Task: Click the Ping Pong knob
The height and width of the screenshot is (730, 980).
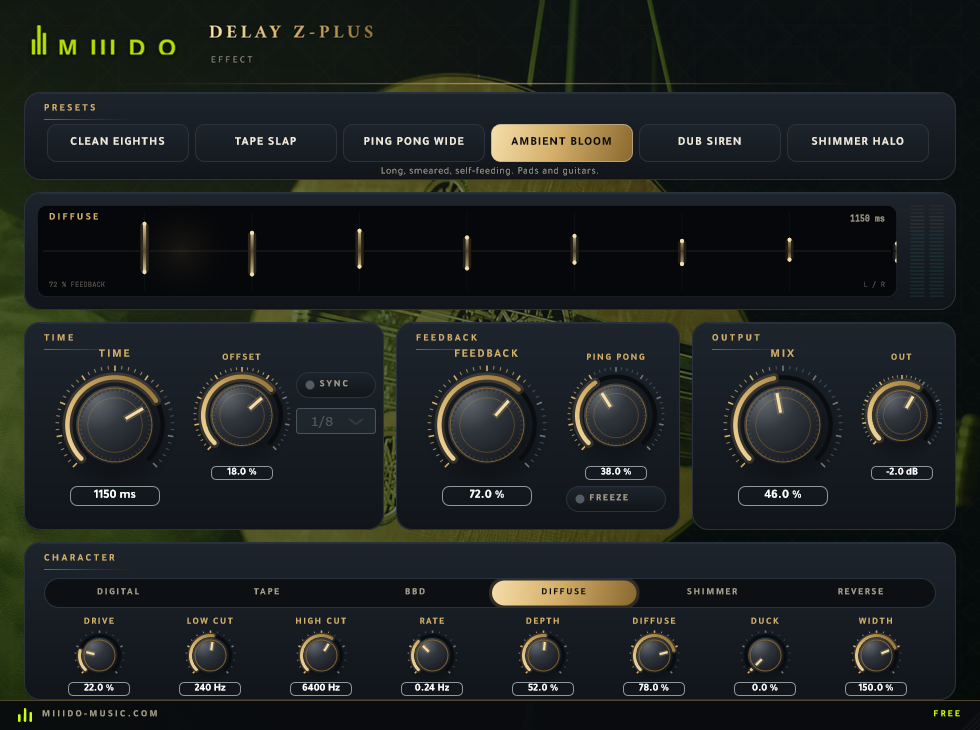Action: point(616,415)
